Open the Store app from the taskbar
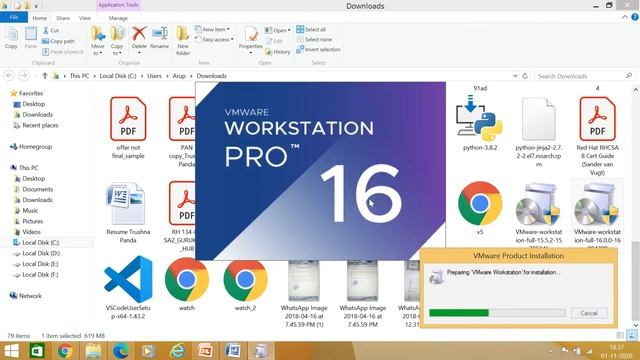 [x=37, y=351]
